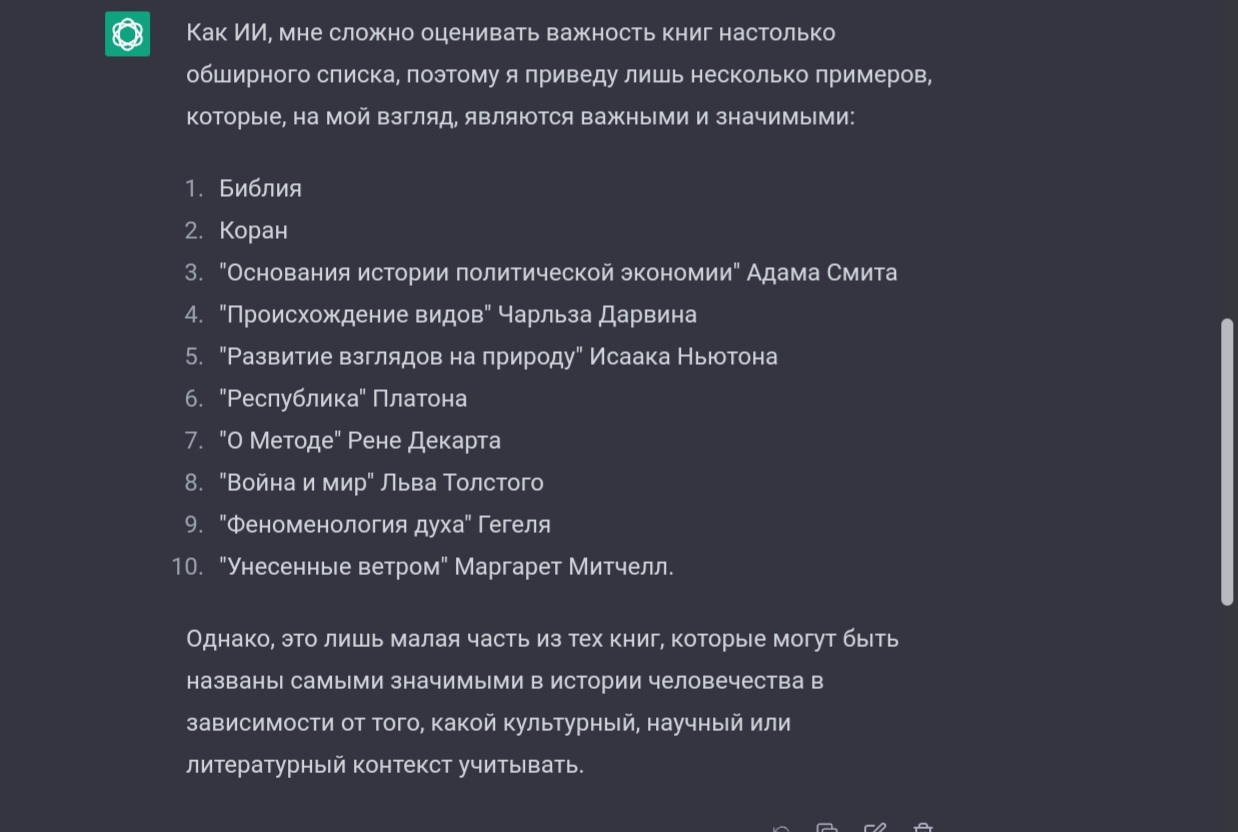
Task: Click the list item 'Коран'
Action: tap(253, 230)
